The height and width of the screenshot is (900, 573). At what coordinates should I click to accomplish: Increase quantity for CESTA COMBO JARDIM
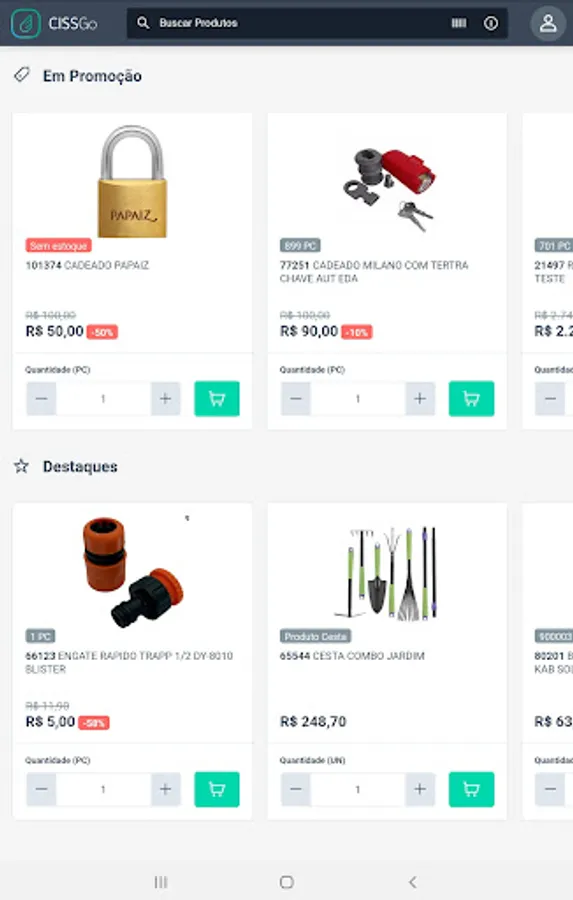420,789
